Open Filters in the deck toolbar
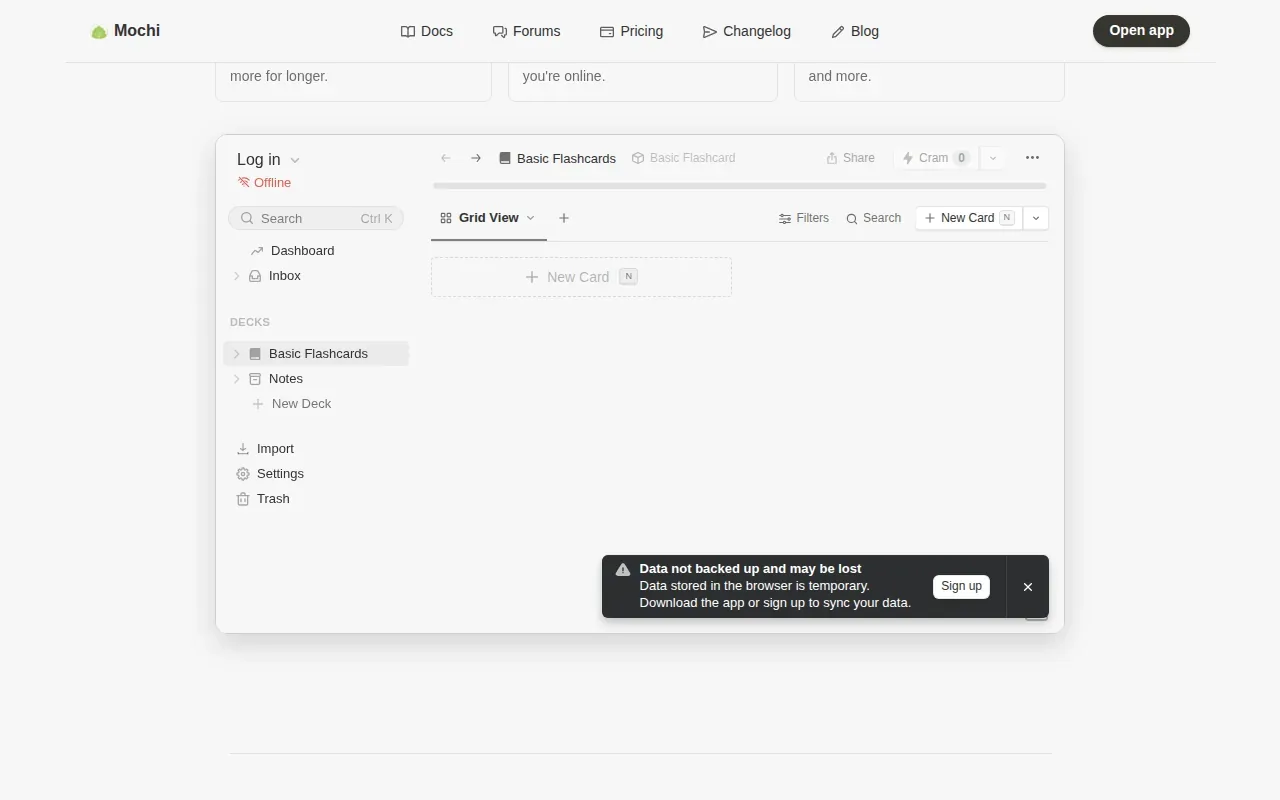This screenshot has height=800, width=1280. [x=804, y=218]
